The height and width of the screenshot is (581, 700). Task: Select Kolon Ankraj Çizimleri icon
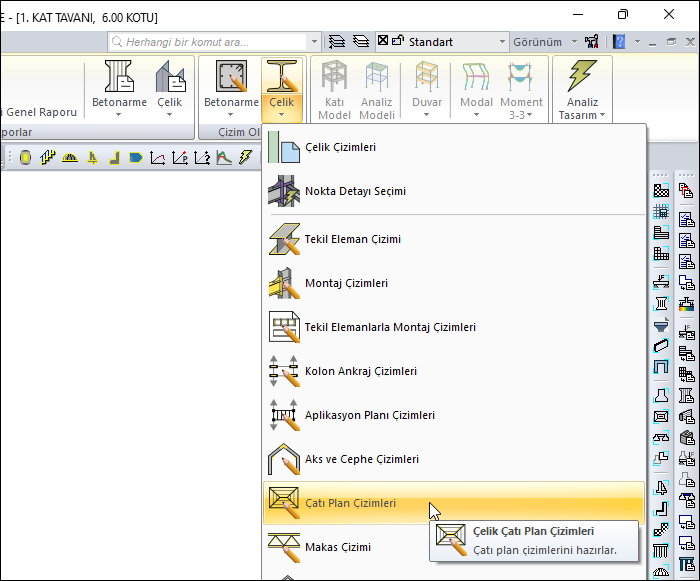click(x=284, y=372)
